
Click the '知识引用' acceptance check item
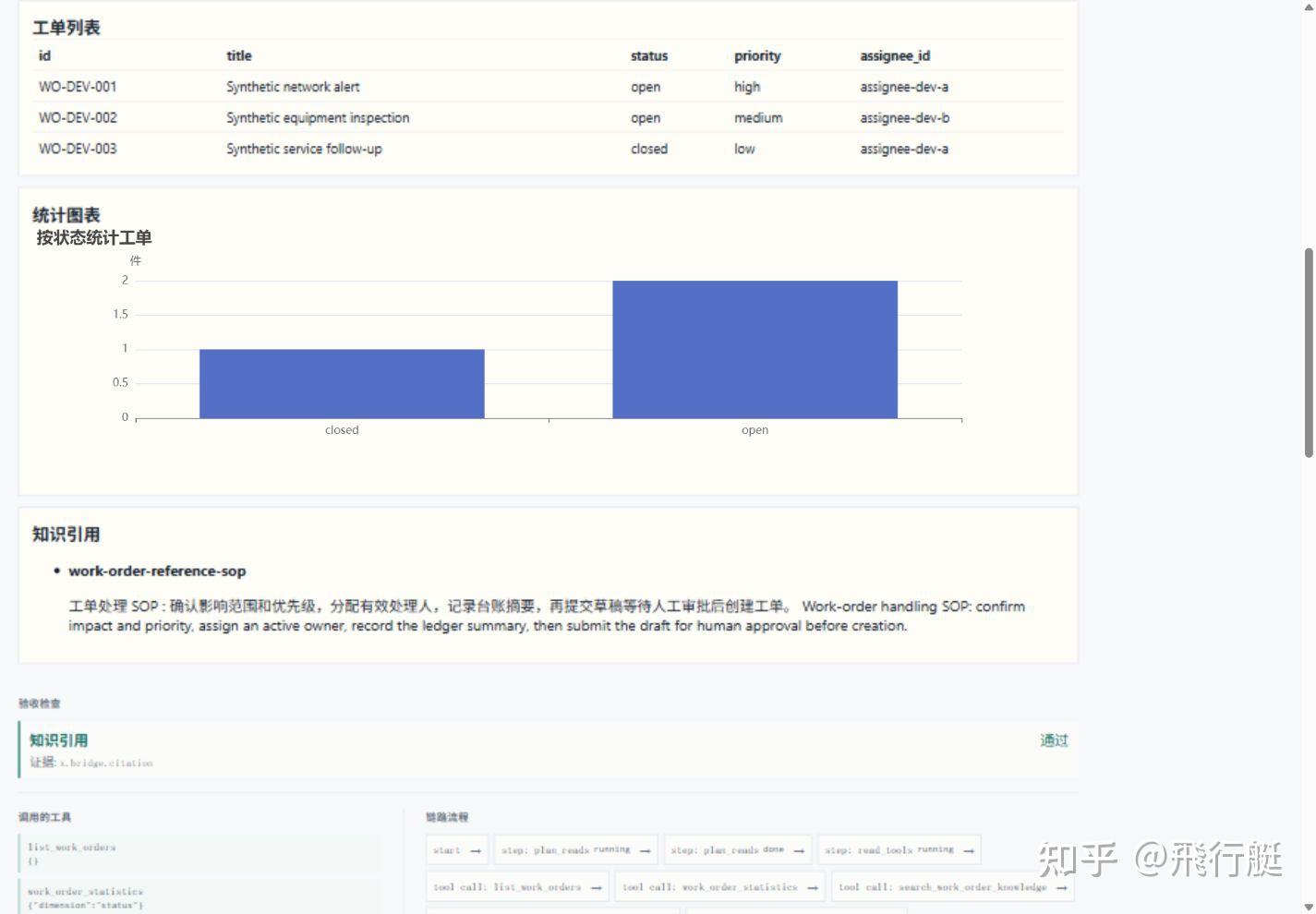click(548, 750)
